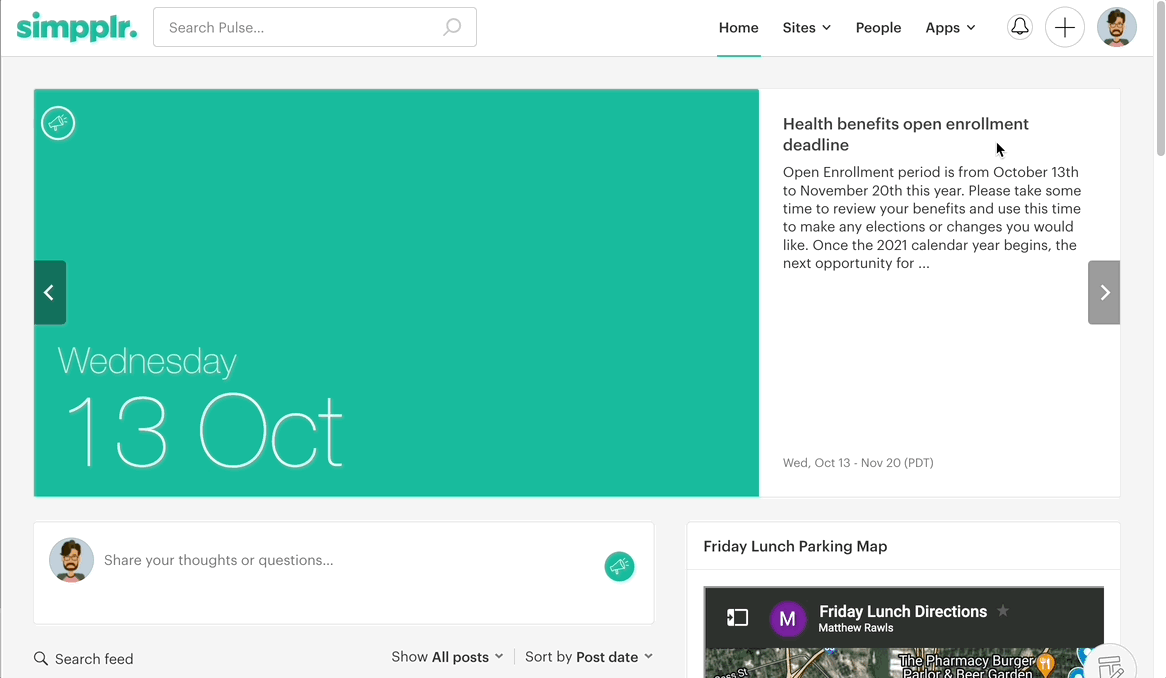
Task: Click the edit dashboard layout icon
Action: [1110, 664]
